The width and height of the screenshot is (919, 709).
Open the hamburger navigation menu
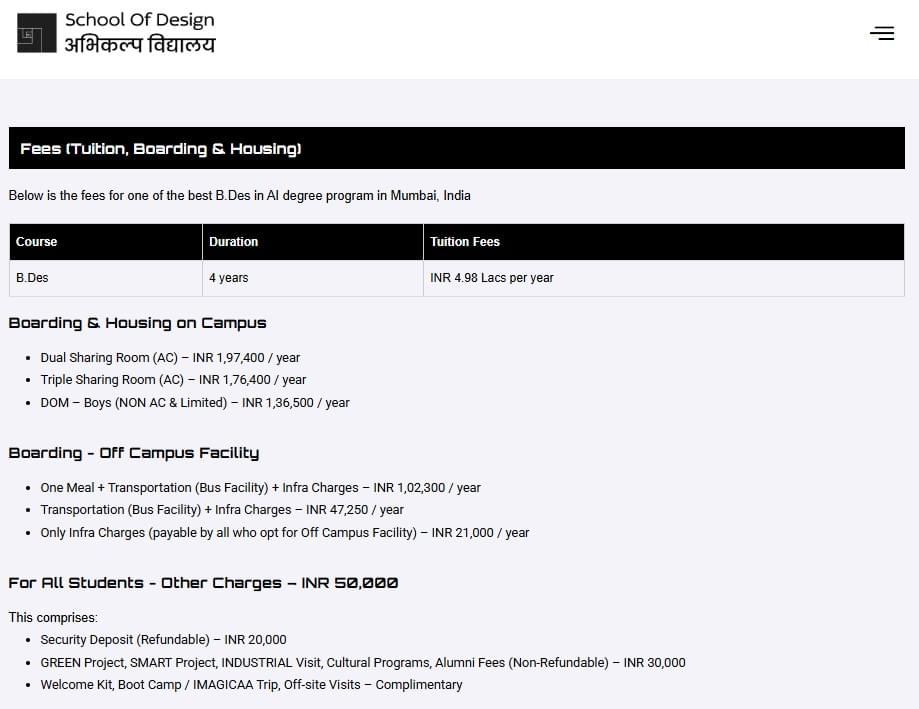click(x=881, y=33)
